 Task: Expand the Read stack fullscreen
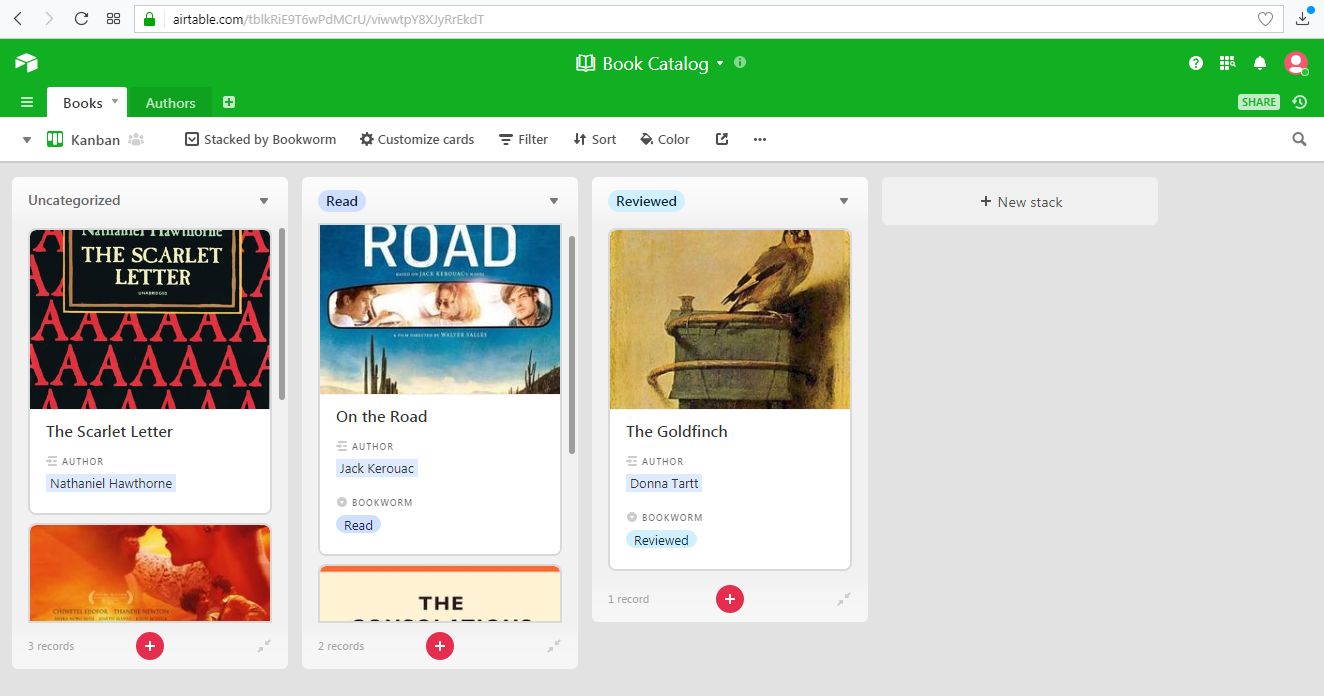click(554, 646)
